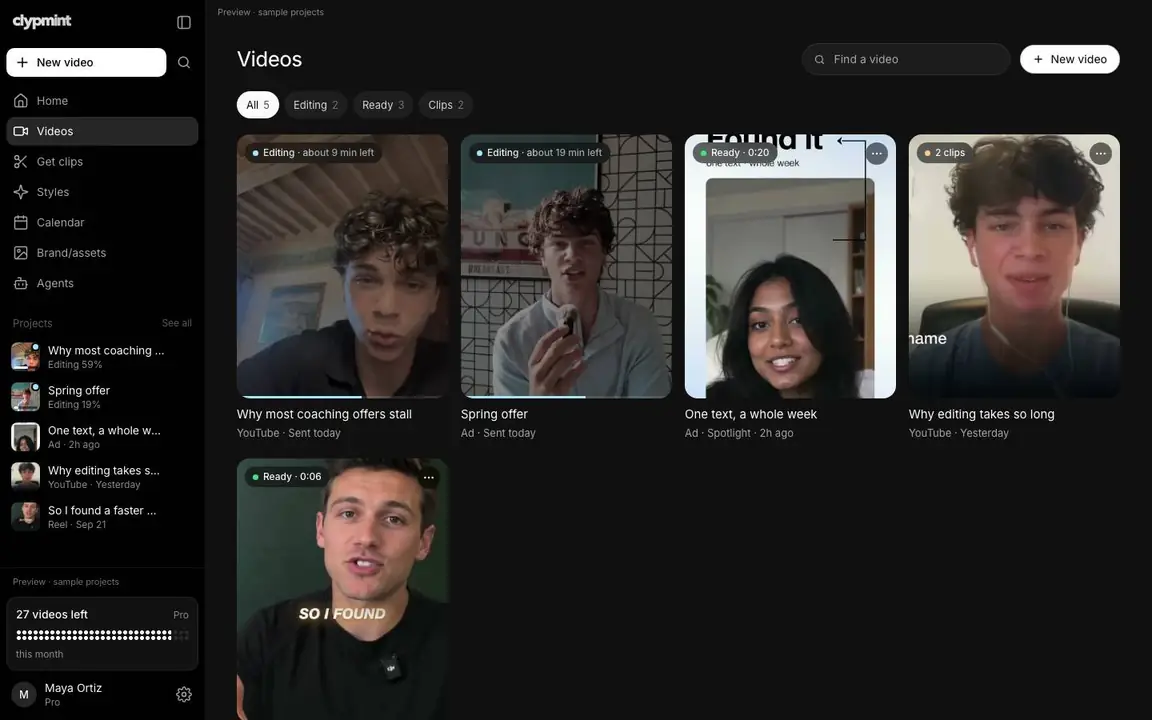Click header New video button
Viewport: 1152px width, 720px height.
click(x=1069, y=60)
